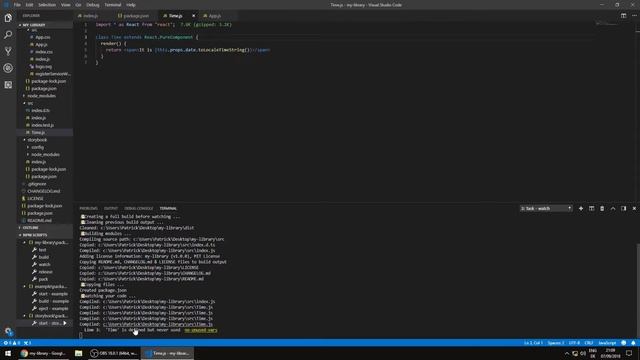
Task: Open the Debug menu
Action: [93, 5]
